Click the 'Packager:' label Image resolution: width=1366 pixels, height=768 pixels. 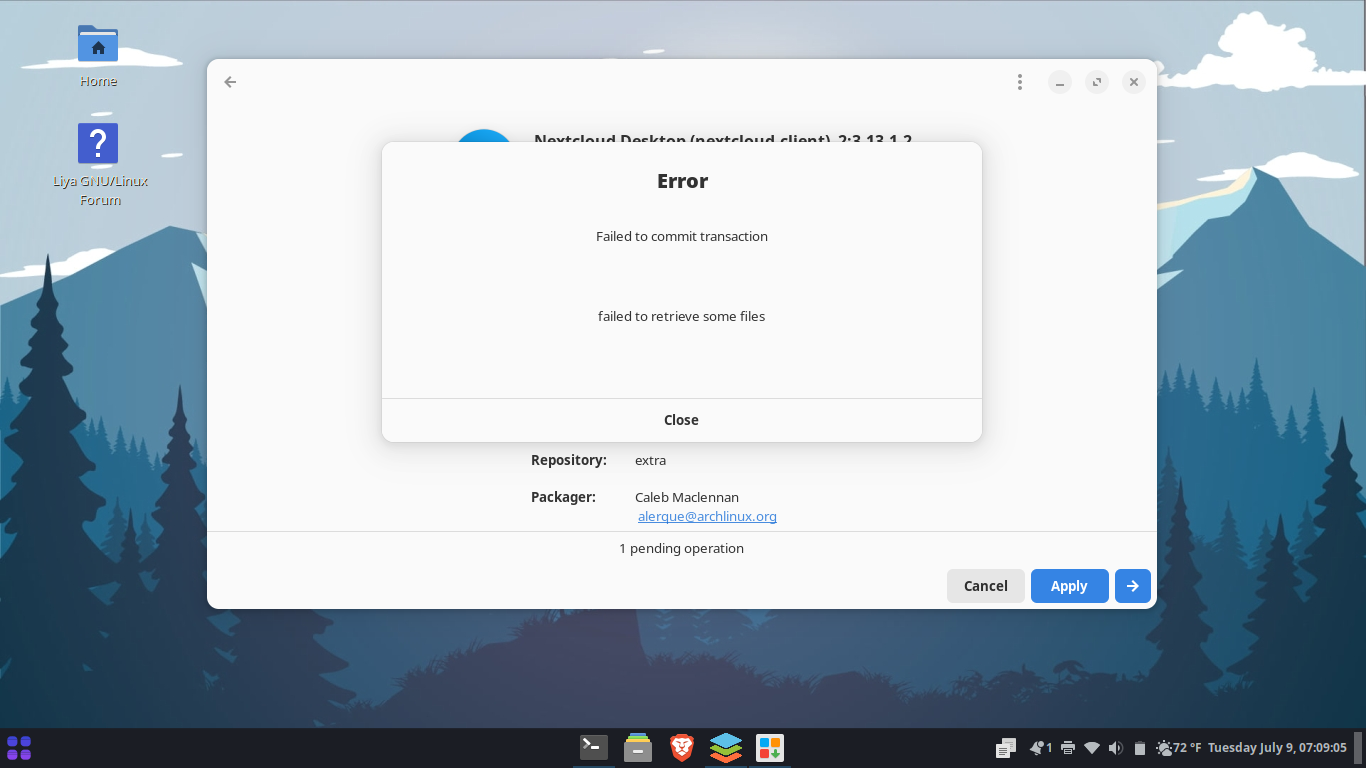tap(563, 497)
